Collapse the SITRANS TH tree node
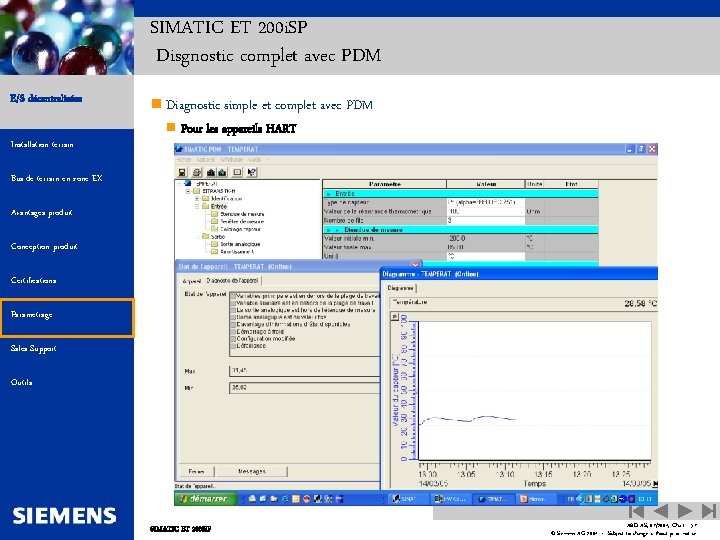 click(x=188, y=191)
